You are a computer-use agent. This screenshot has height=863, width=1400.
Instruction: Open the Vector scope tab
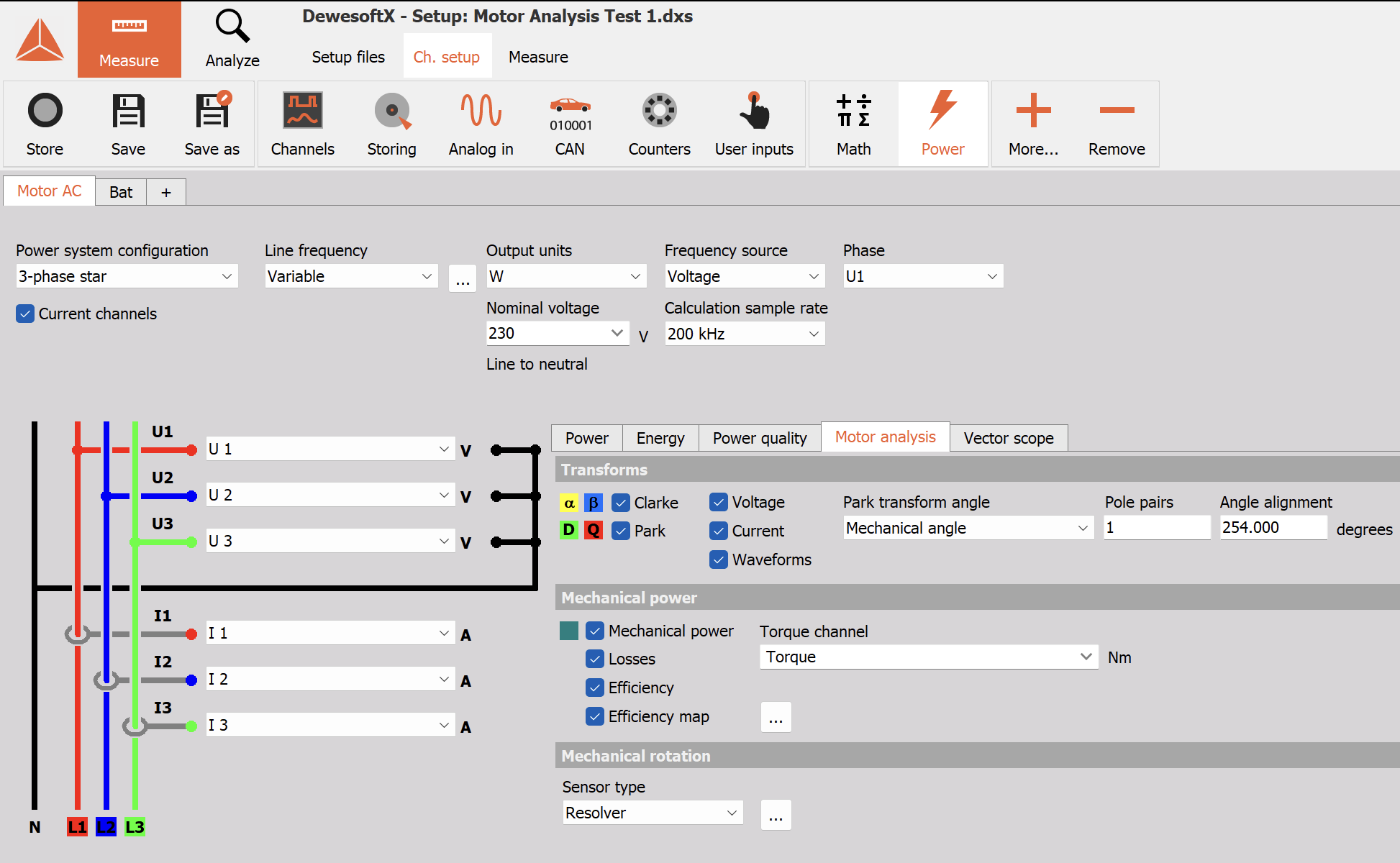pos(1009,438)
